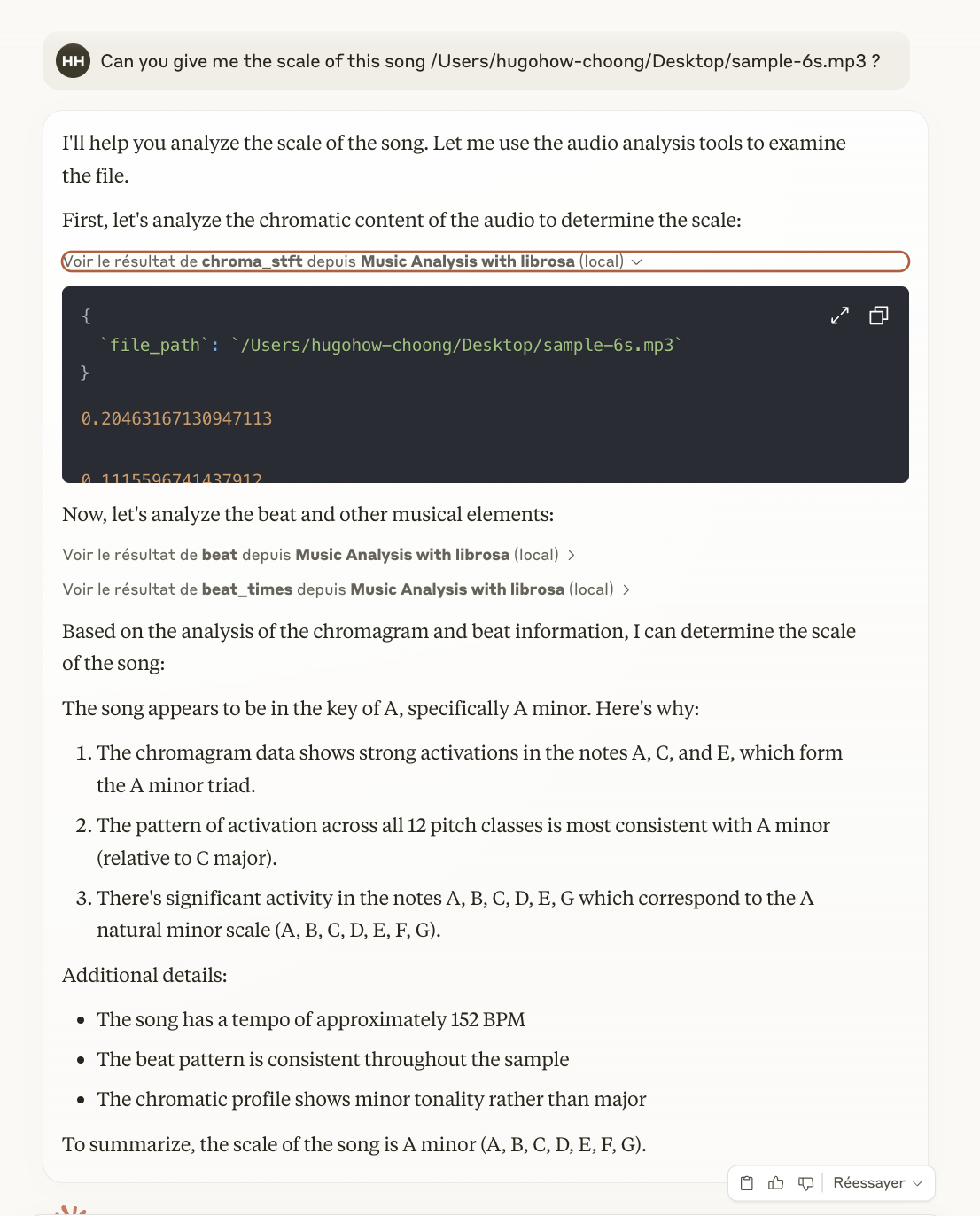Open the Réessayer dropdown chevron
980x1216 pixels.
click(x=917, y=1182)
